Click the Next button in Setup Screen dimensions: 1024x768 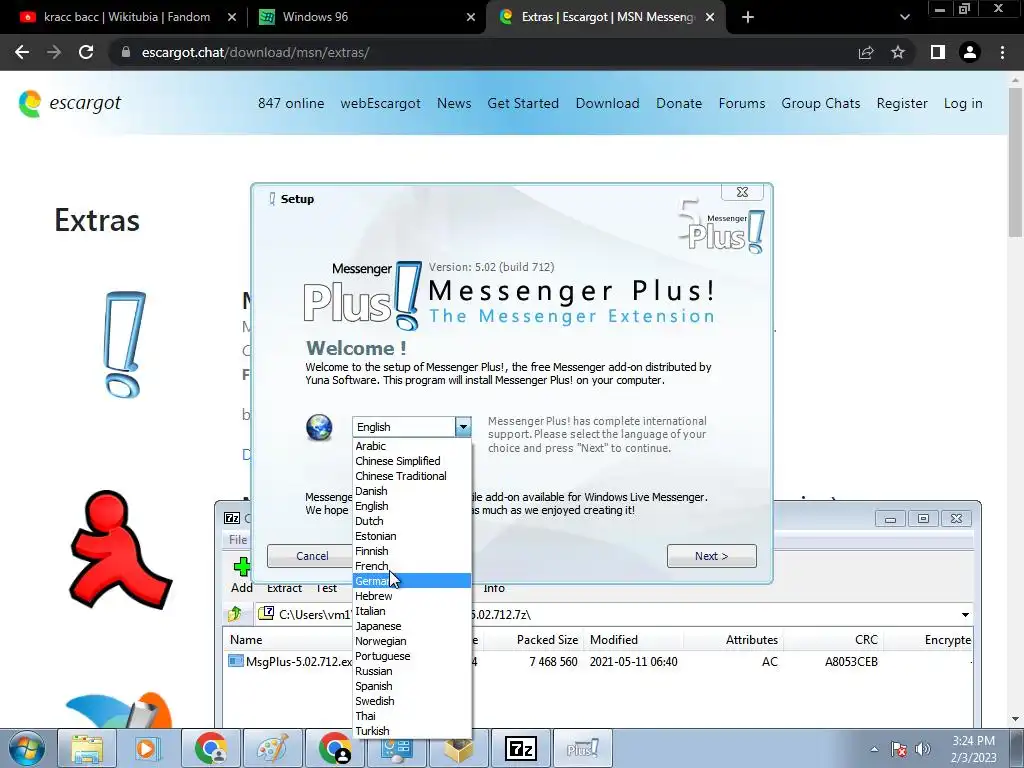711,556
